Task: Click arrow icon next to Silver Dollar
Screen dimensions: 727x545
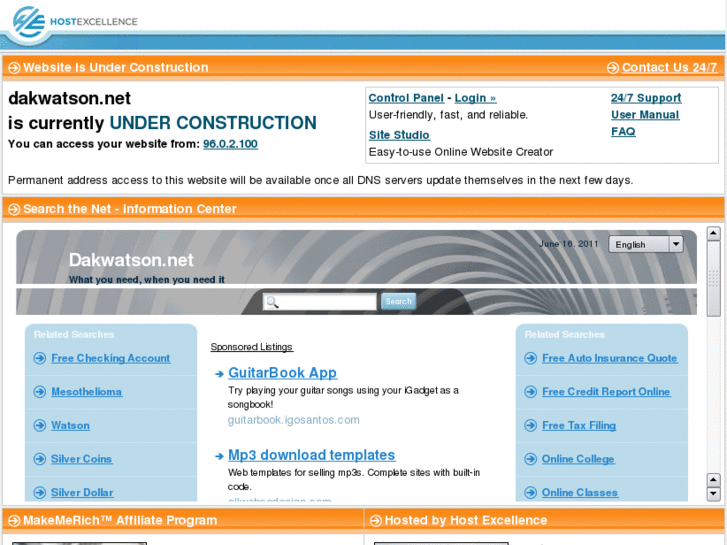Action: [40, 493]
